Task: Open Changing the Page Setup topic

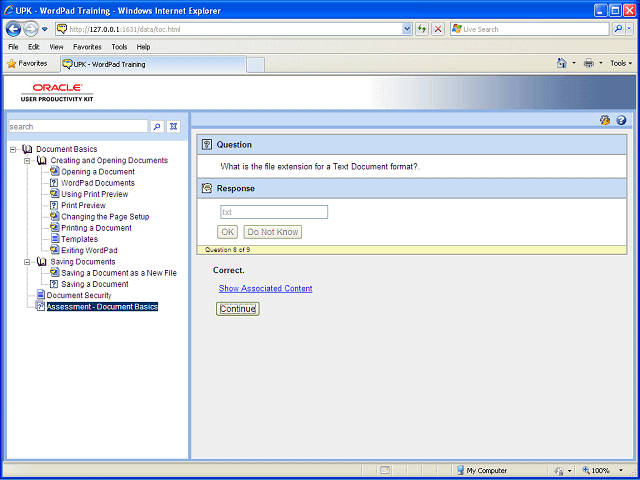Action: 105,217
